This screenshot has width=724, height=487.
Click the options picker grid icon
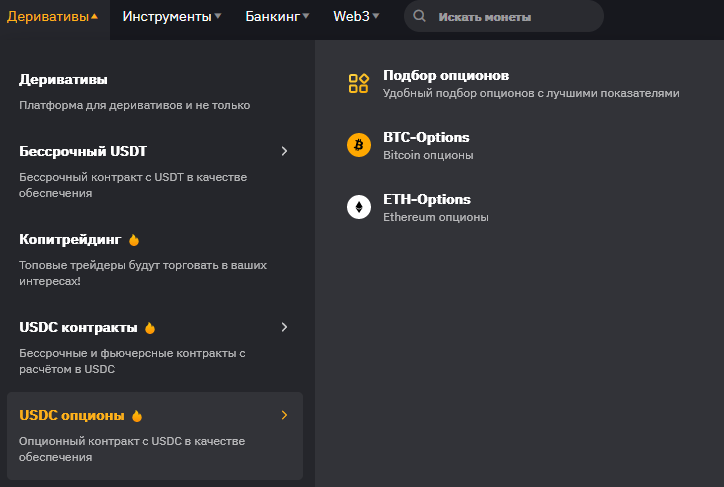pyautogui.click(x=358, y=83)
